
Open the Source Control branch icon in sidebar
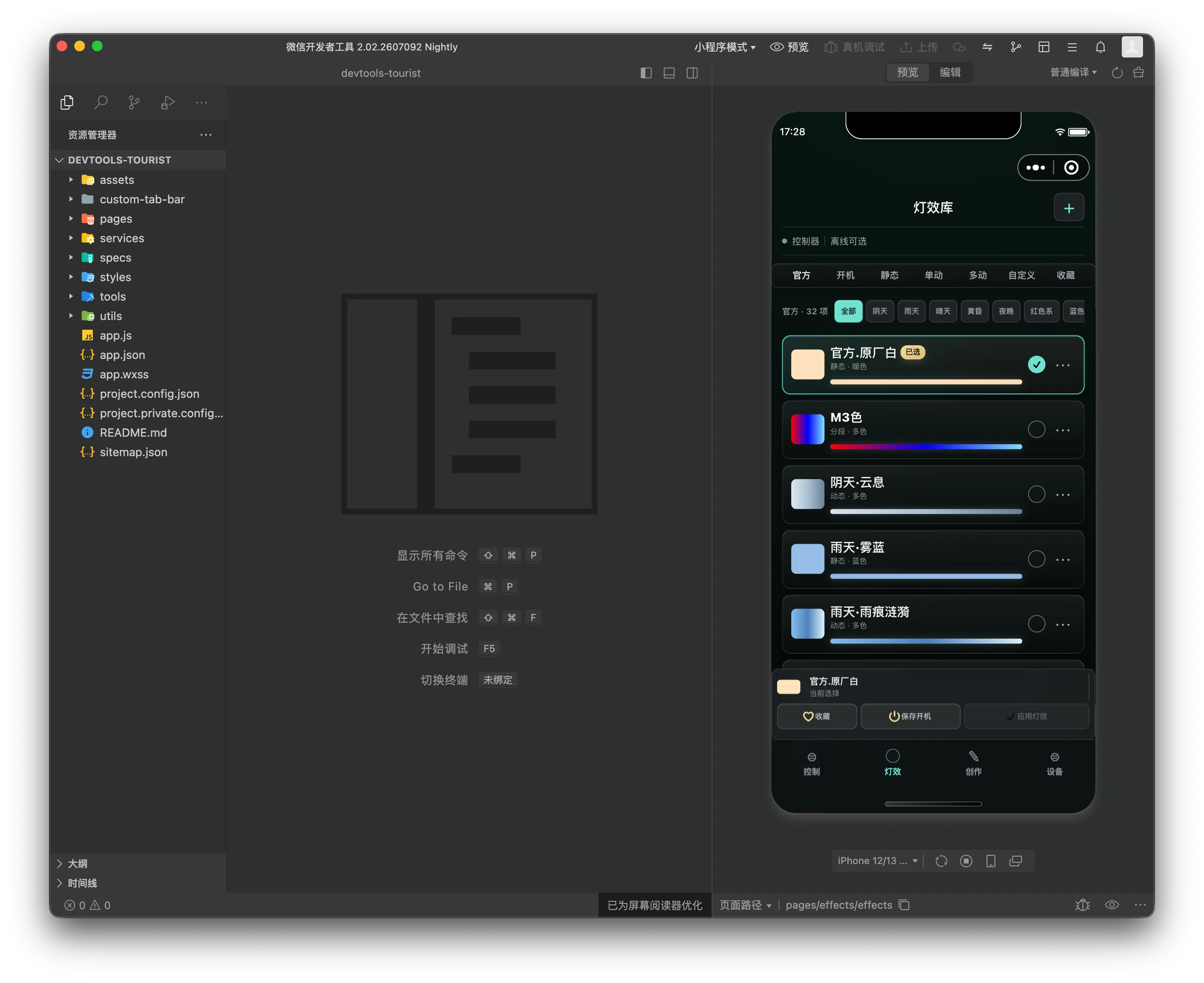tap(134, 103)
